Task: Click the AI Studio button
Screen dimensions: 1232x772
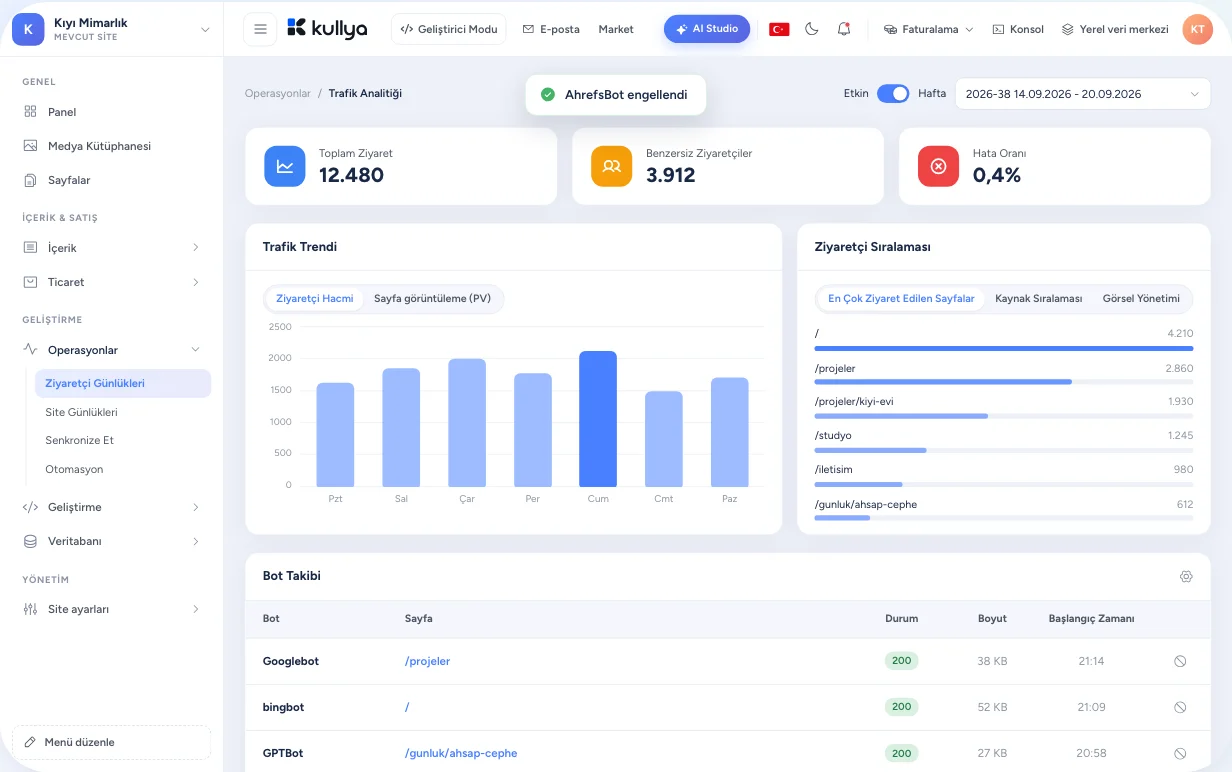Action: click(x=707, y=29)
